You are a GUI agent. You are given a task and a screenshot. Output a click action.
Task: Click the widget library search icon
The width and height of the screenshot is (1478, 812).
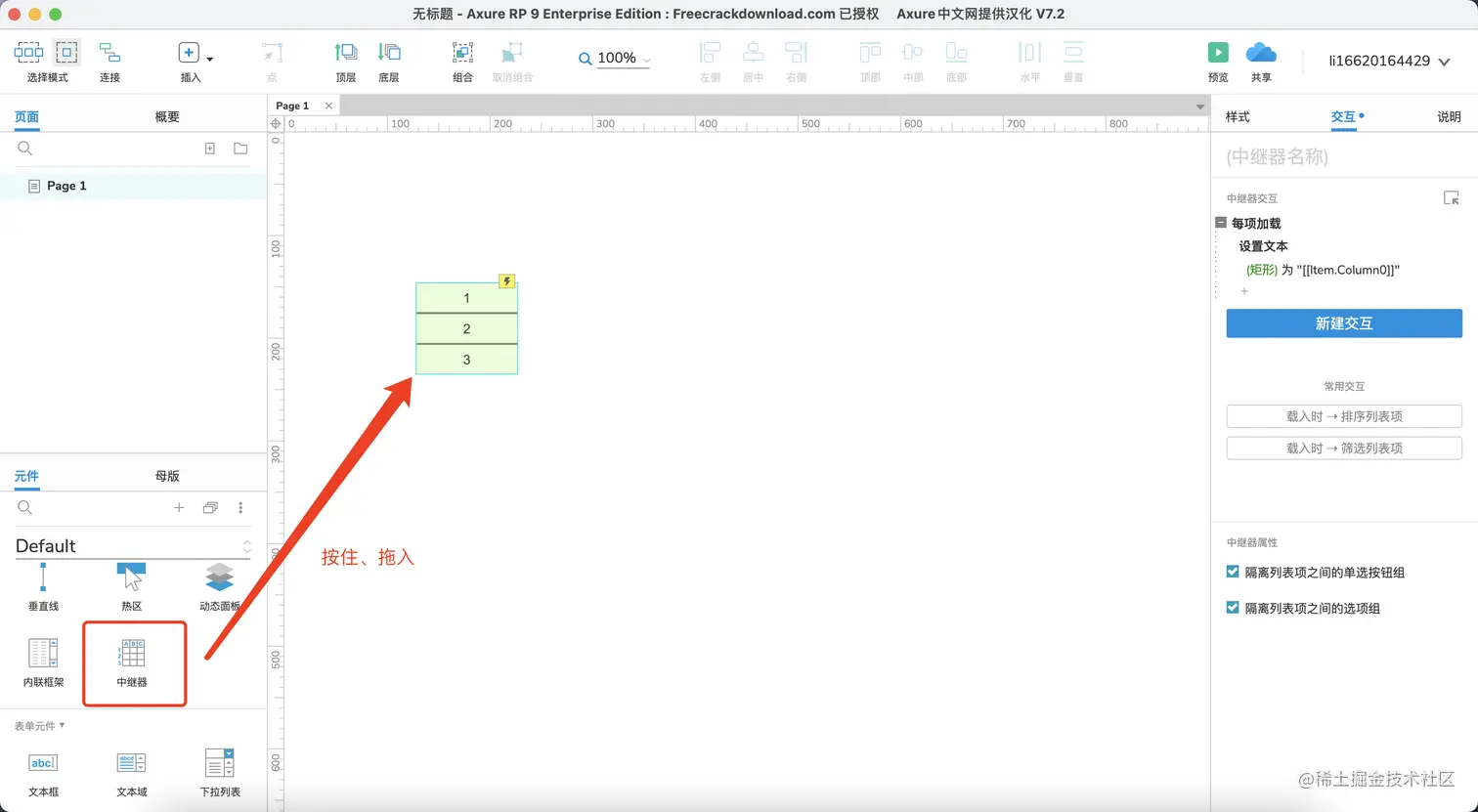click(25, 508)
